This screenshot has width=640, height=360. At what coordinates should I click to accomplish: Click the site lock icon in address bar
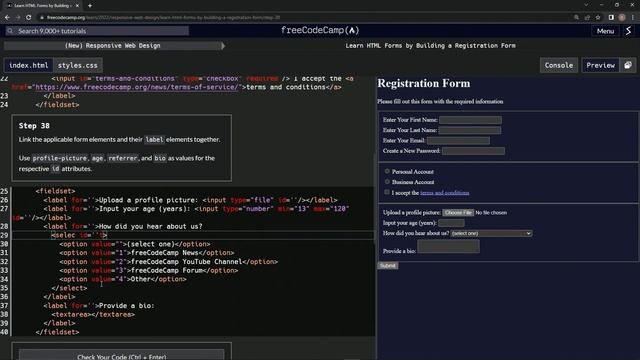[42, 18]
